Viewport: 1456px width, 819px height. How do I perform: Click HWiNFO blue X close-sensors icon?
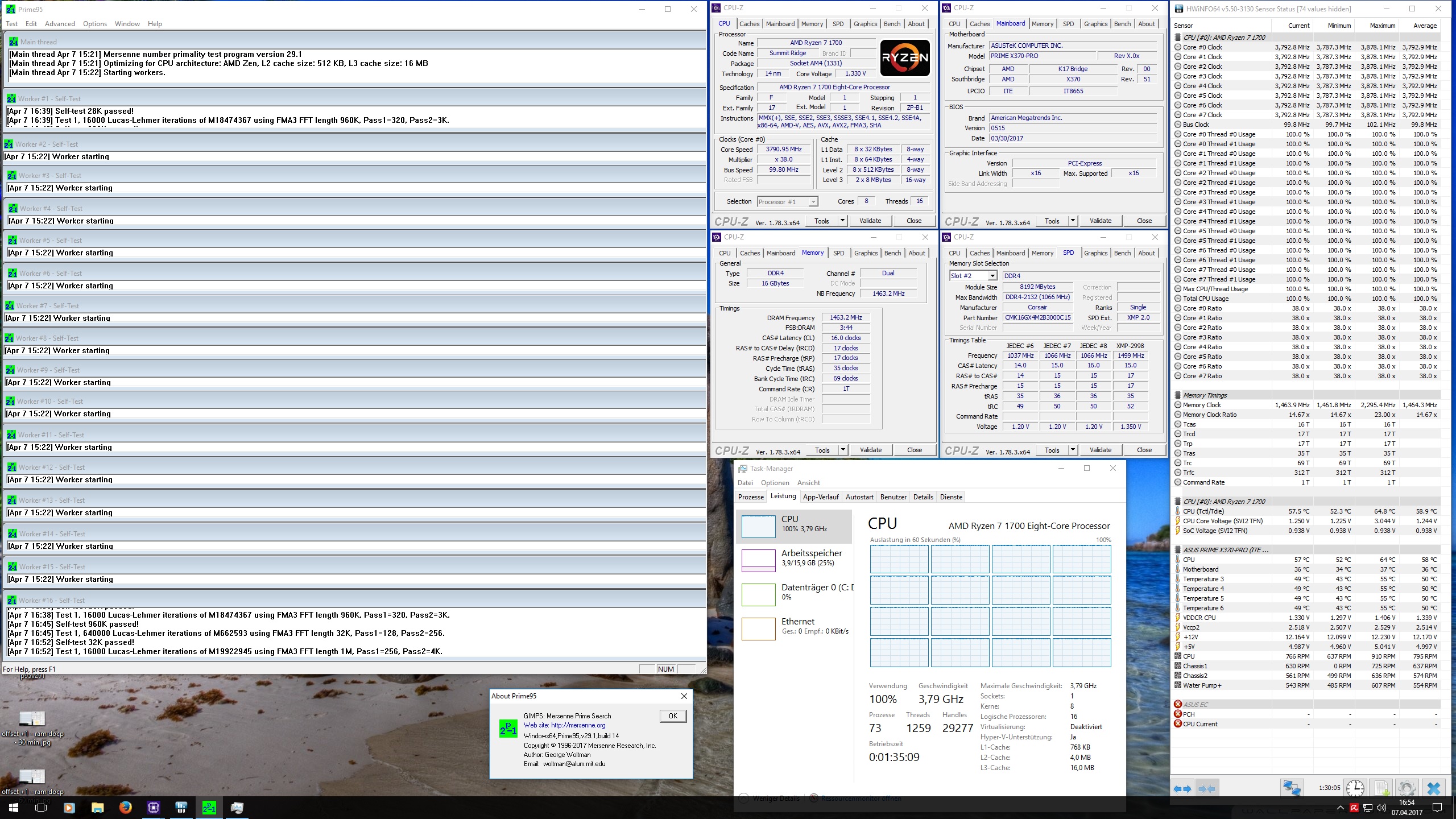point(1433,788)
